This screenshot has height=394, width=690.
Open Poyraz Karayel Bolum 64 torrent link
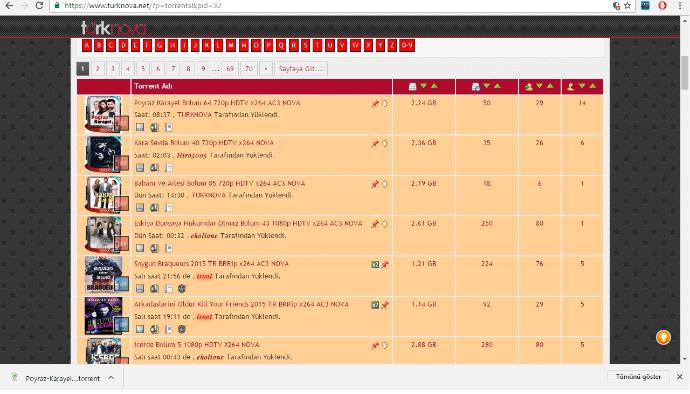[x=217, y=103]
